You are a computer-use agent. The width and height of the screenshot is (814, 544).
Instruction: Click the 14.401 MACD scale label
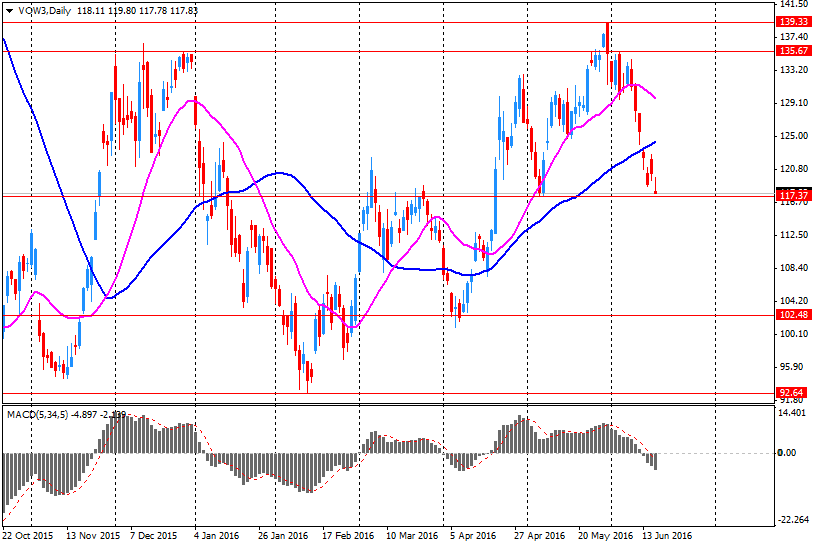pyautogui.click(x=794, y=413)
